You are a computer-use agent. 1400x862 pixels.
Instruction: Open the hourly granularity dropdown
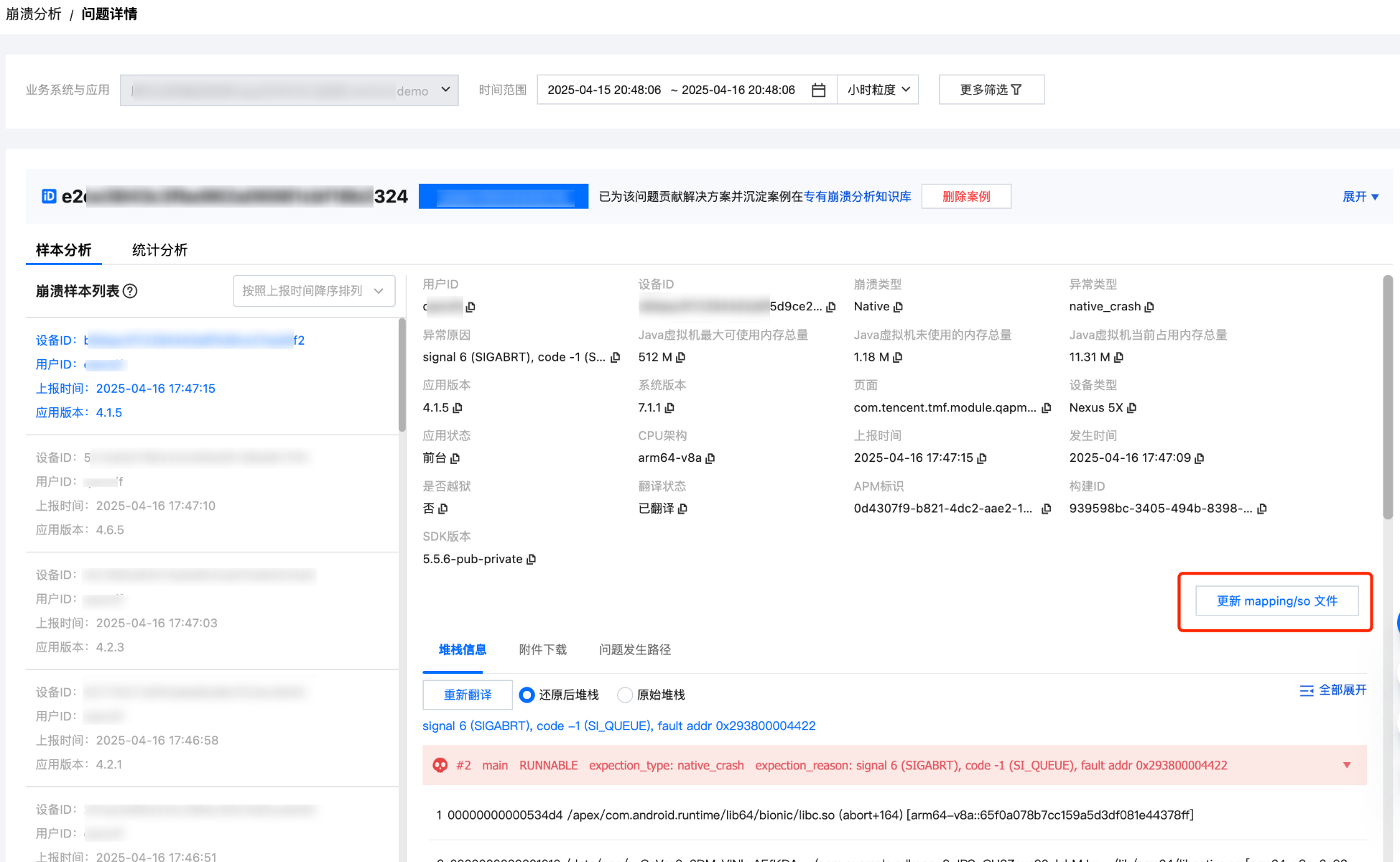point(878,90)
